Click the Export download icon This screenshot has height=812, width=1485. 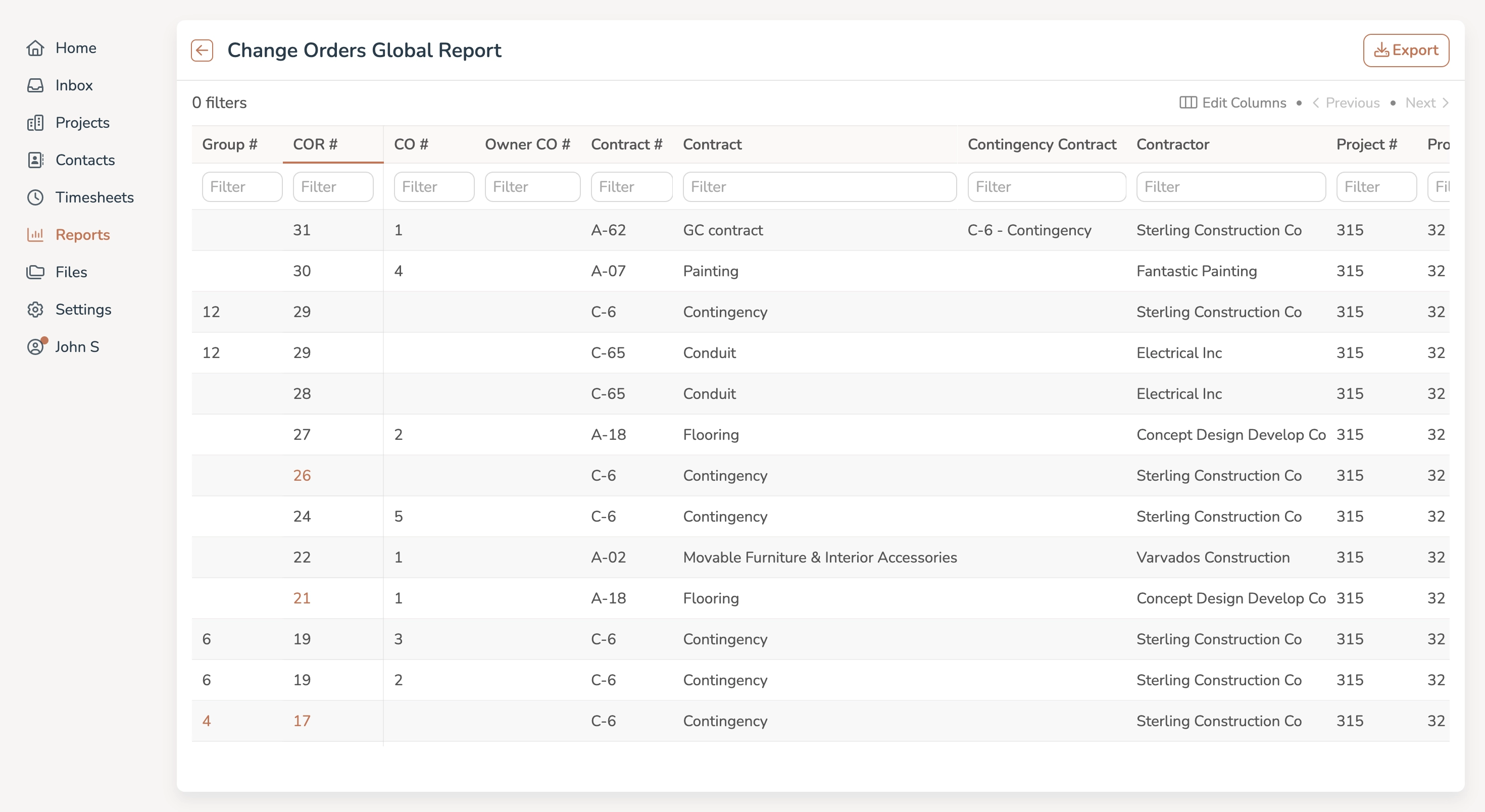click(1381, 50)
